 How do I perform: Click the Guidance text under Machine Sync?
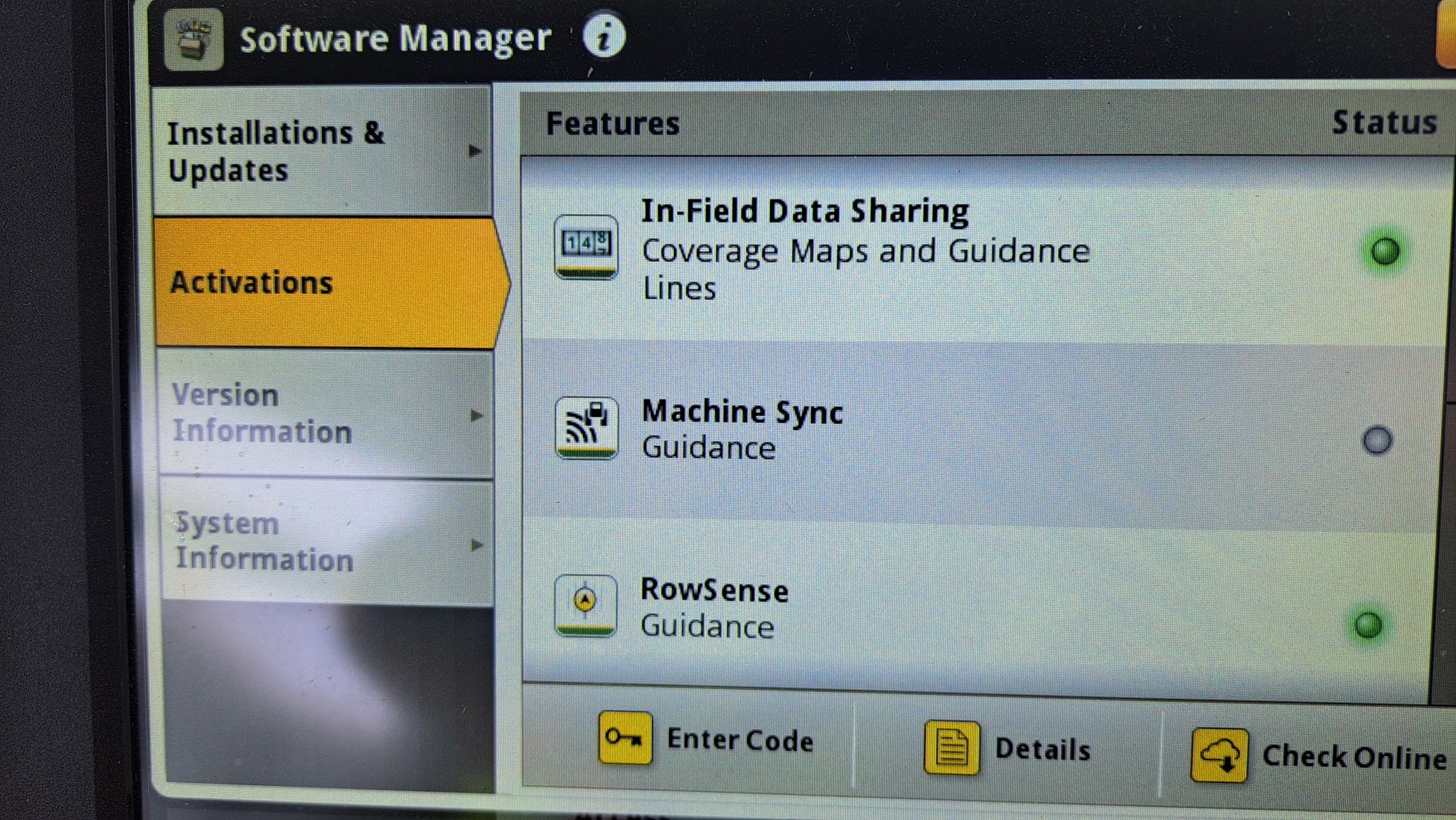click(708, 448)
